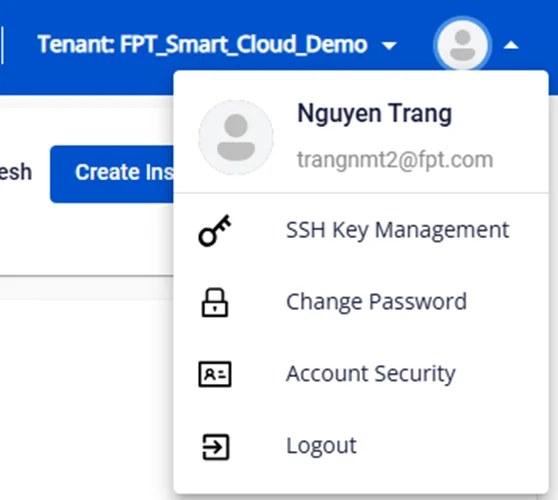The width and height of the screenshot is (558, 500).
Task: Click the Logout label text
Action: click(321, 446)
